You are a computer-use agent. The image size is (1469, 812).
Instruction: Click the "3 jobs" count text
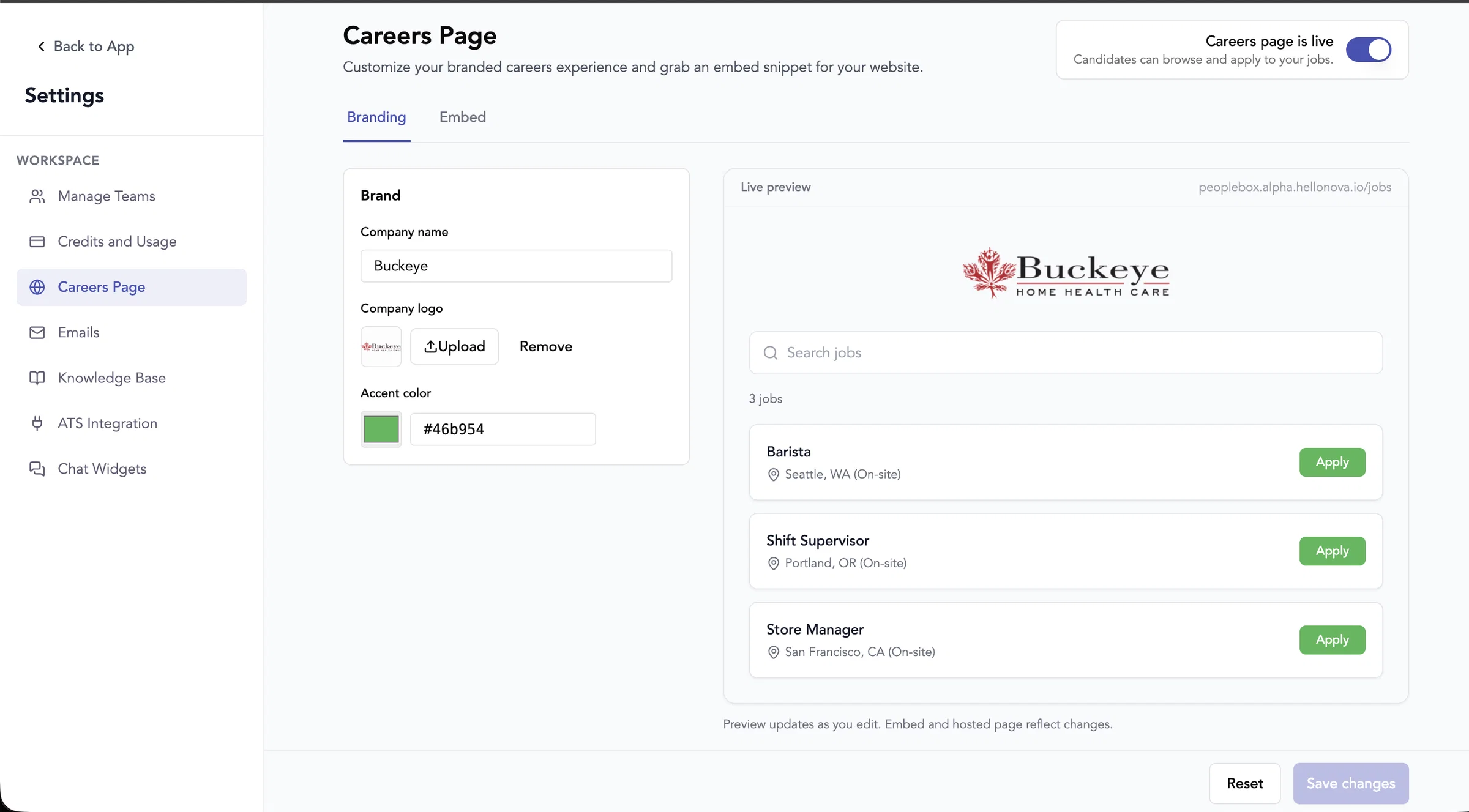pyautogui.click(x=766, y=399)
